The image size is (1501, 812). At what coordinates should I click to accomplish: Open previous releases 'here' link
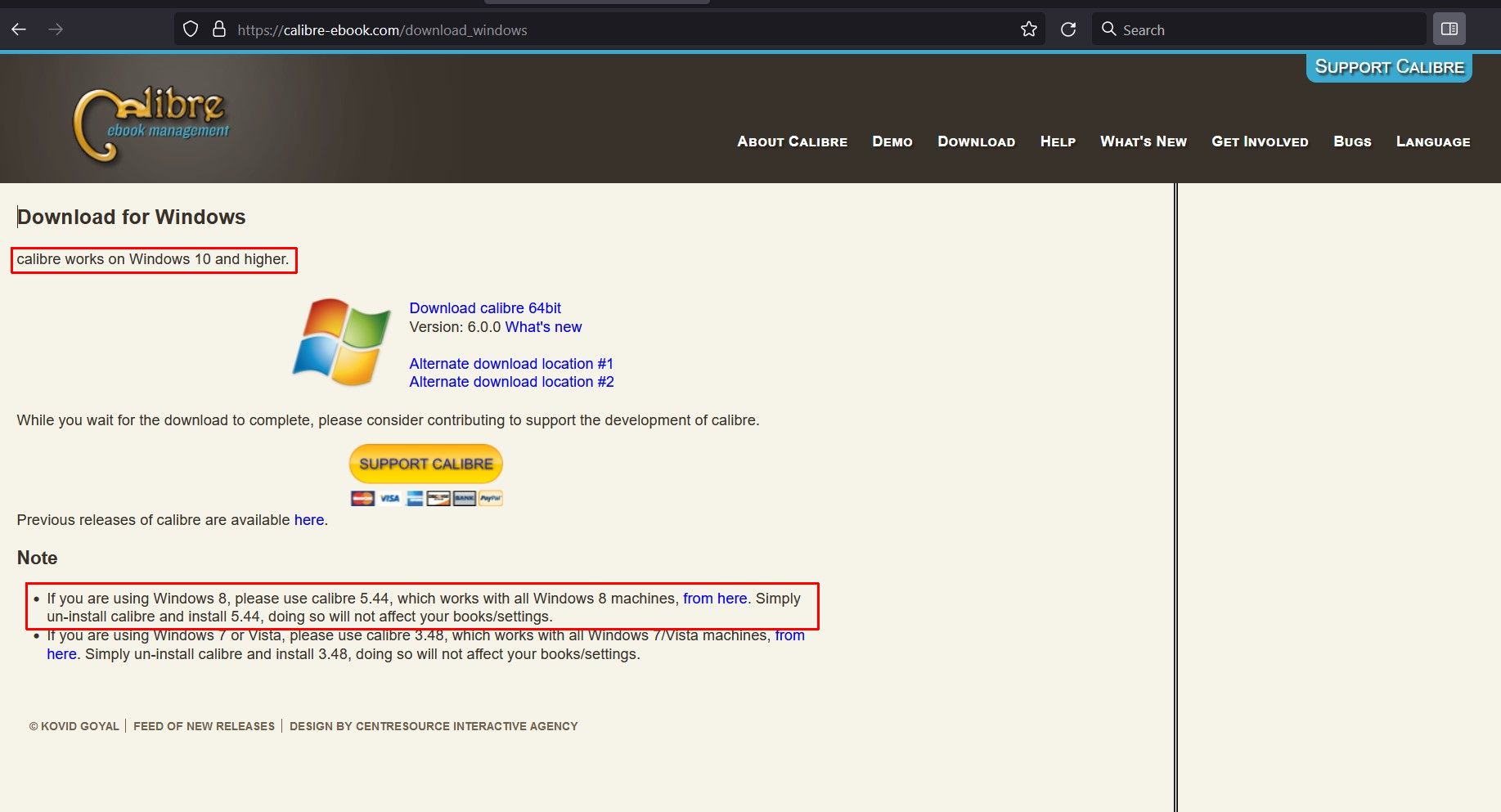coord(309,520)
